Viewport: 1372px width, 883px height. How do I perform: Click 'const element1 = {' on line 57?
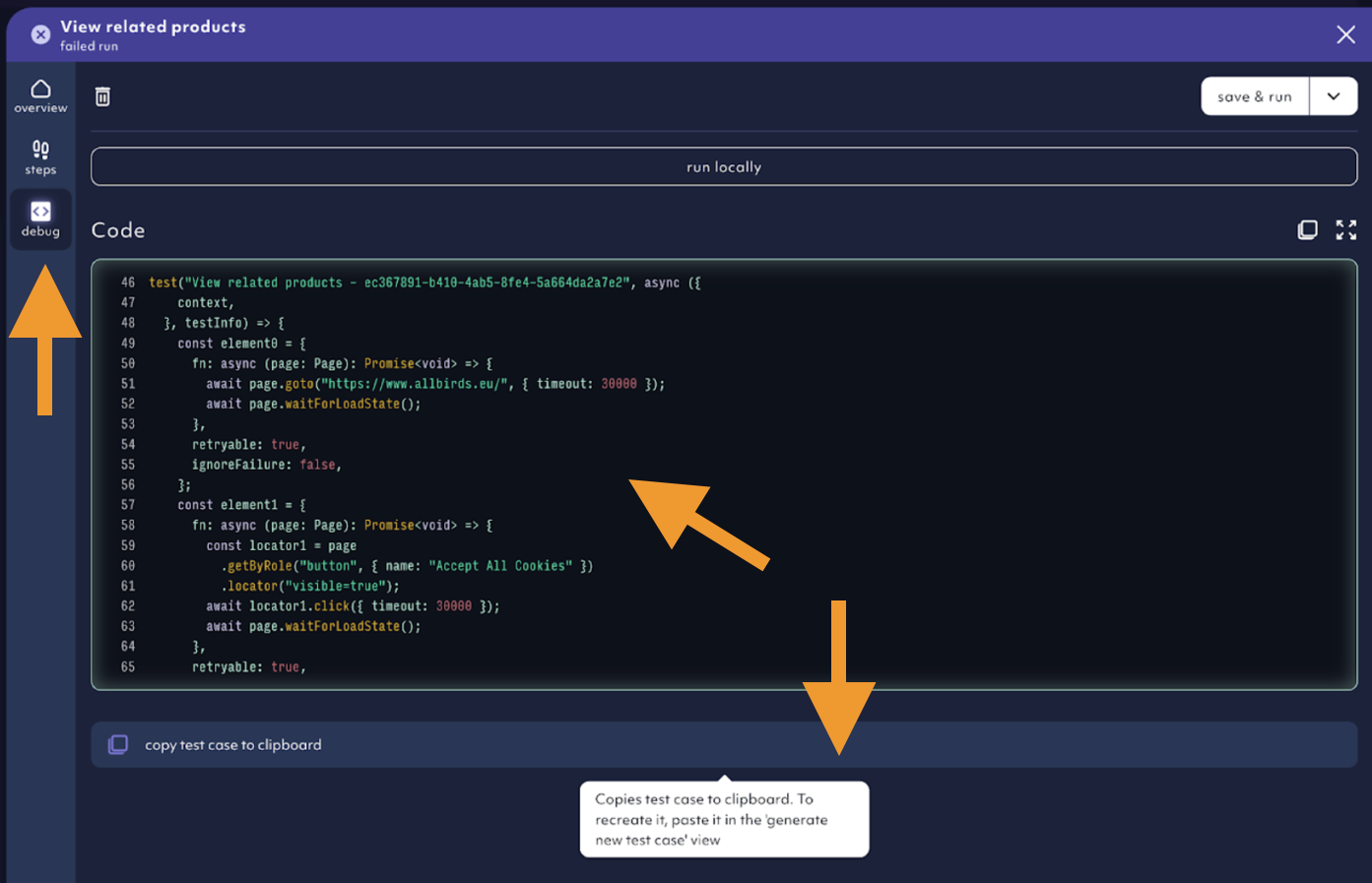(241, 505)
